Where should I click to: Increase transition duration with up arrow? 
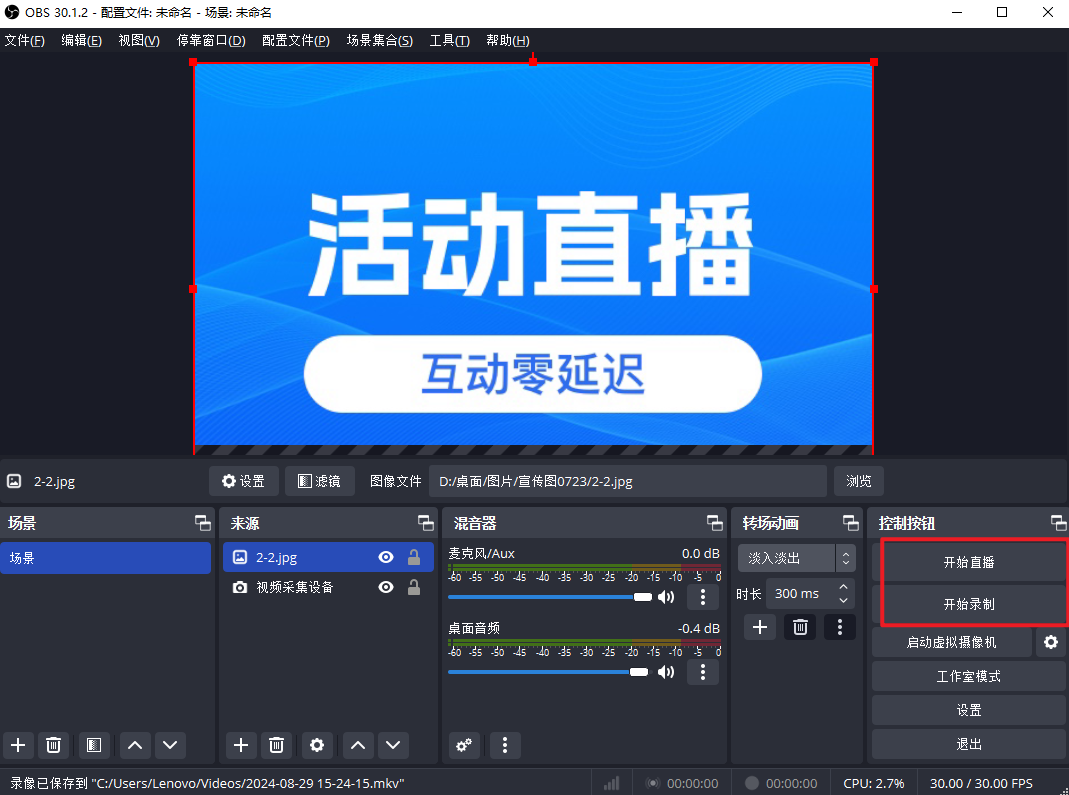click(845, 588)
